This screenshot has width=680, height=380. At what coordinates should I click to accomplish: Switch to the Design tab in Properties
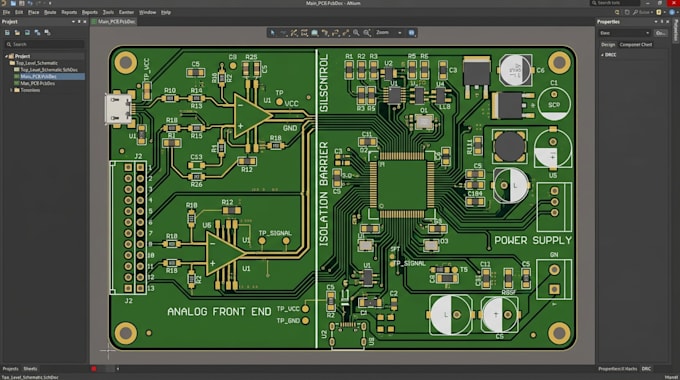[608, 45]
